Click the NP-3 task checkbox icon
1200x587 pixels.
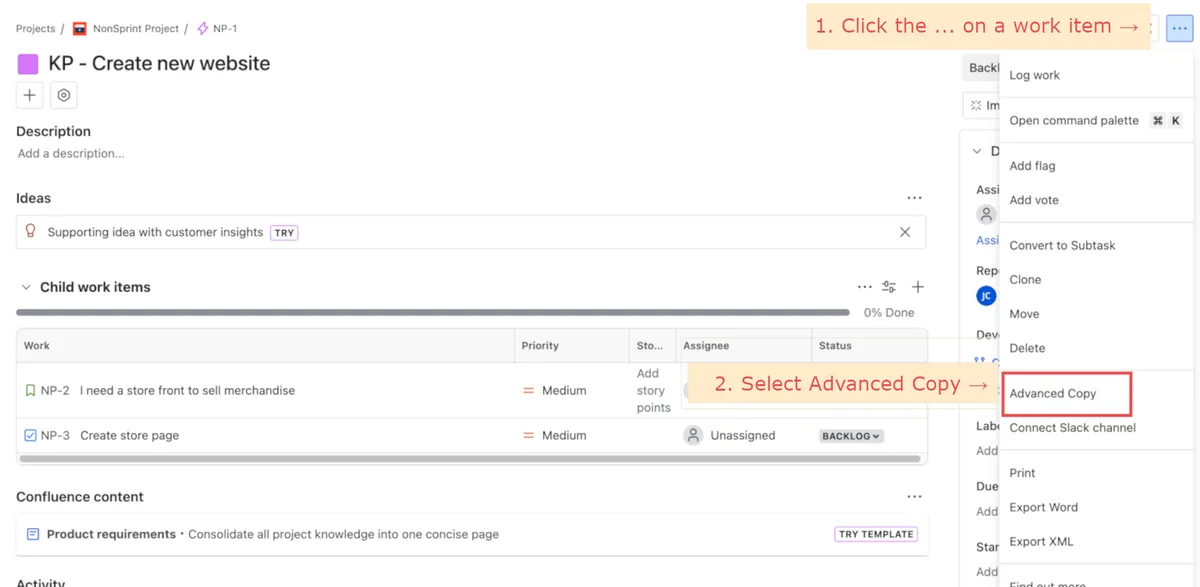tap(30, 436)
